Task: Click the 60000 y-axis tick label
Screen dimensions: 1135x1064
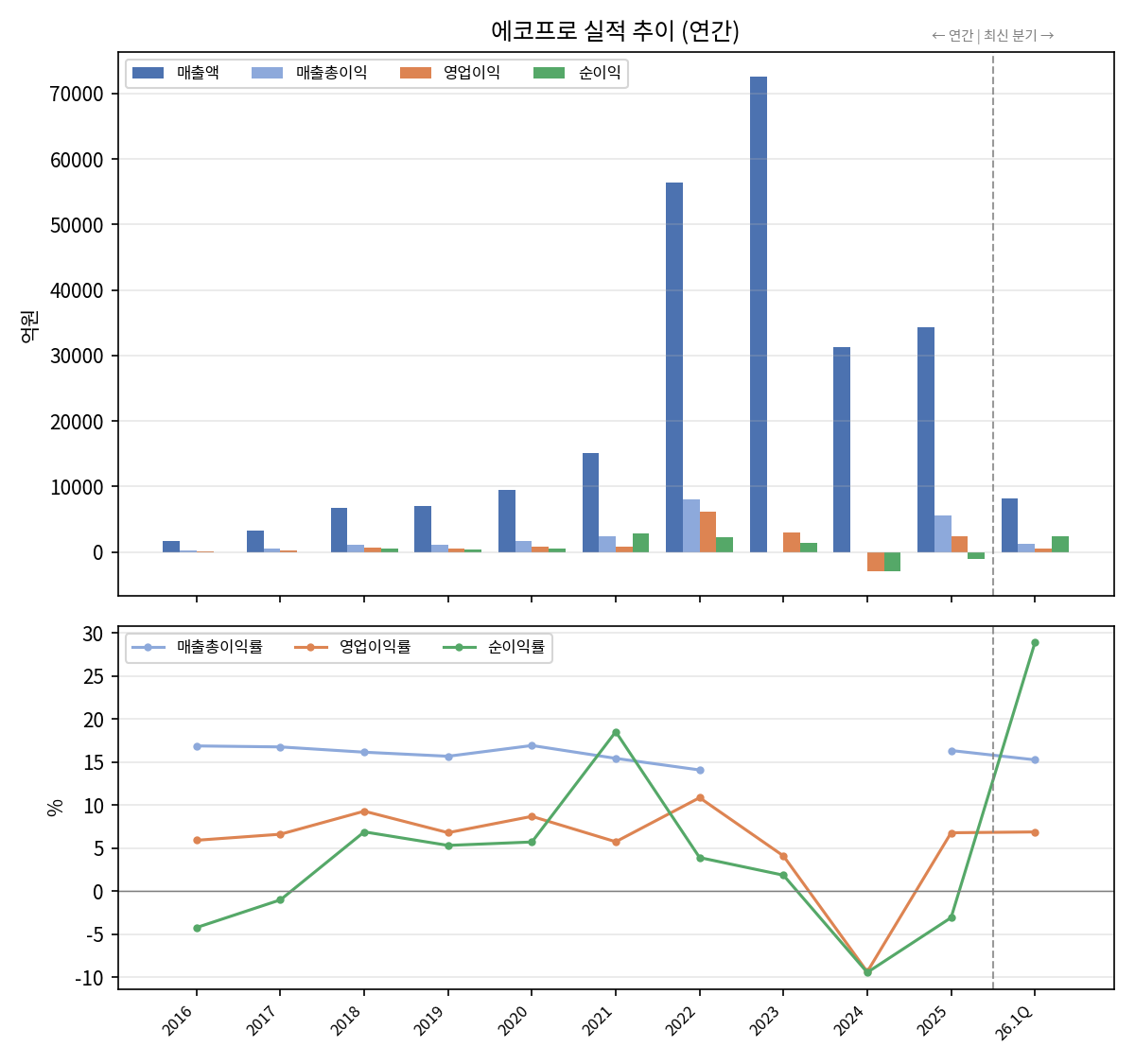Action: pyautogui.click(x=77, y=160)
